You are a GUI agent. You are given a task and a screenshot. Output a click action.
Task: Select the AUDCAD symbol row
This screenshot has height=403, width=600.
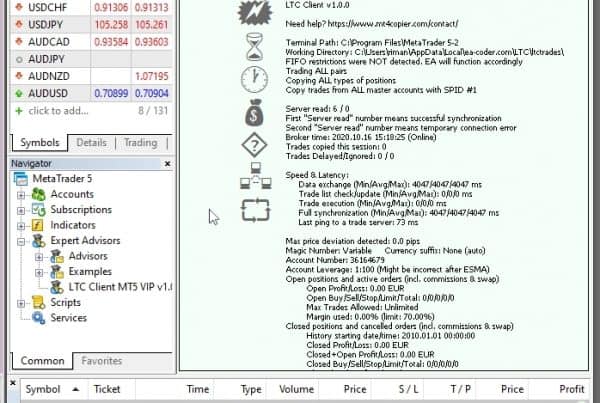pyautogui.click(x=91, y=42)
